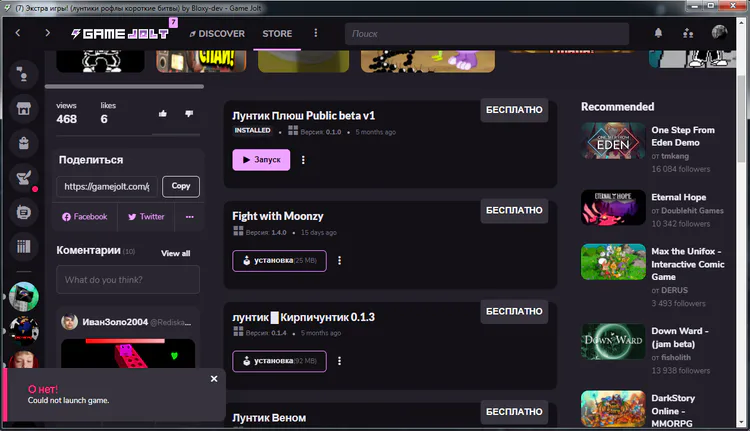The height and width of the screenshot is (431, 750).
Task: Click БЕСПЛАТНО on Лунтик Веном package
Action: pyautogui.click(x=514, y=412)
